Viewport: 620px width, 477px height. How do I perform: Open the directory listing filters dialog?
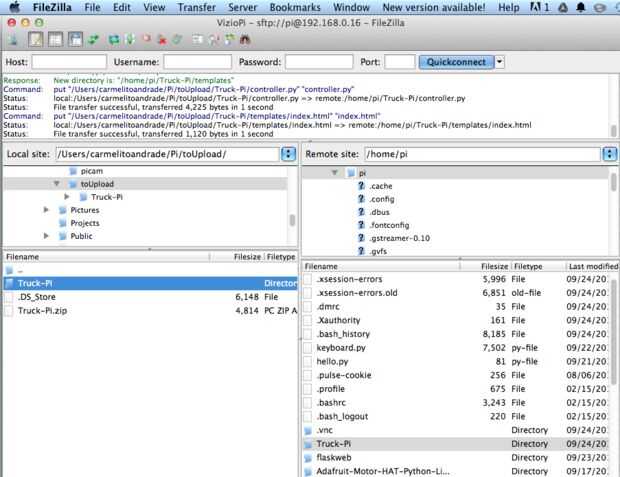click(x=197, y=40)
